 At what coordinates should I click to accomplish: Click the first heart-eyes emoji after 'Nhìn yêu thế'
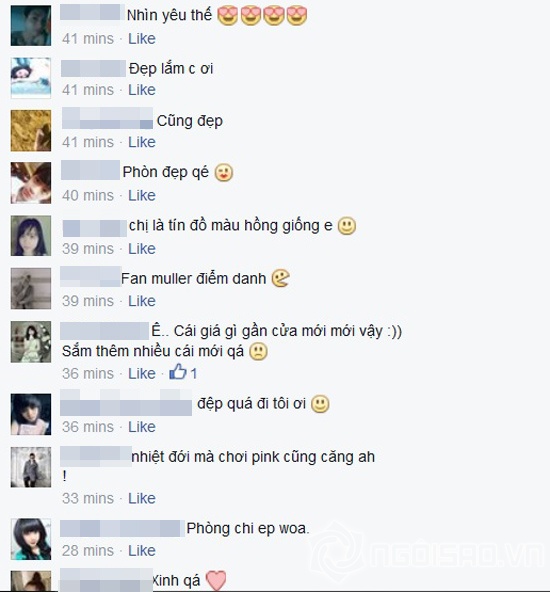pos(228,16)
